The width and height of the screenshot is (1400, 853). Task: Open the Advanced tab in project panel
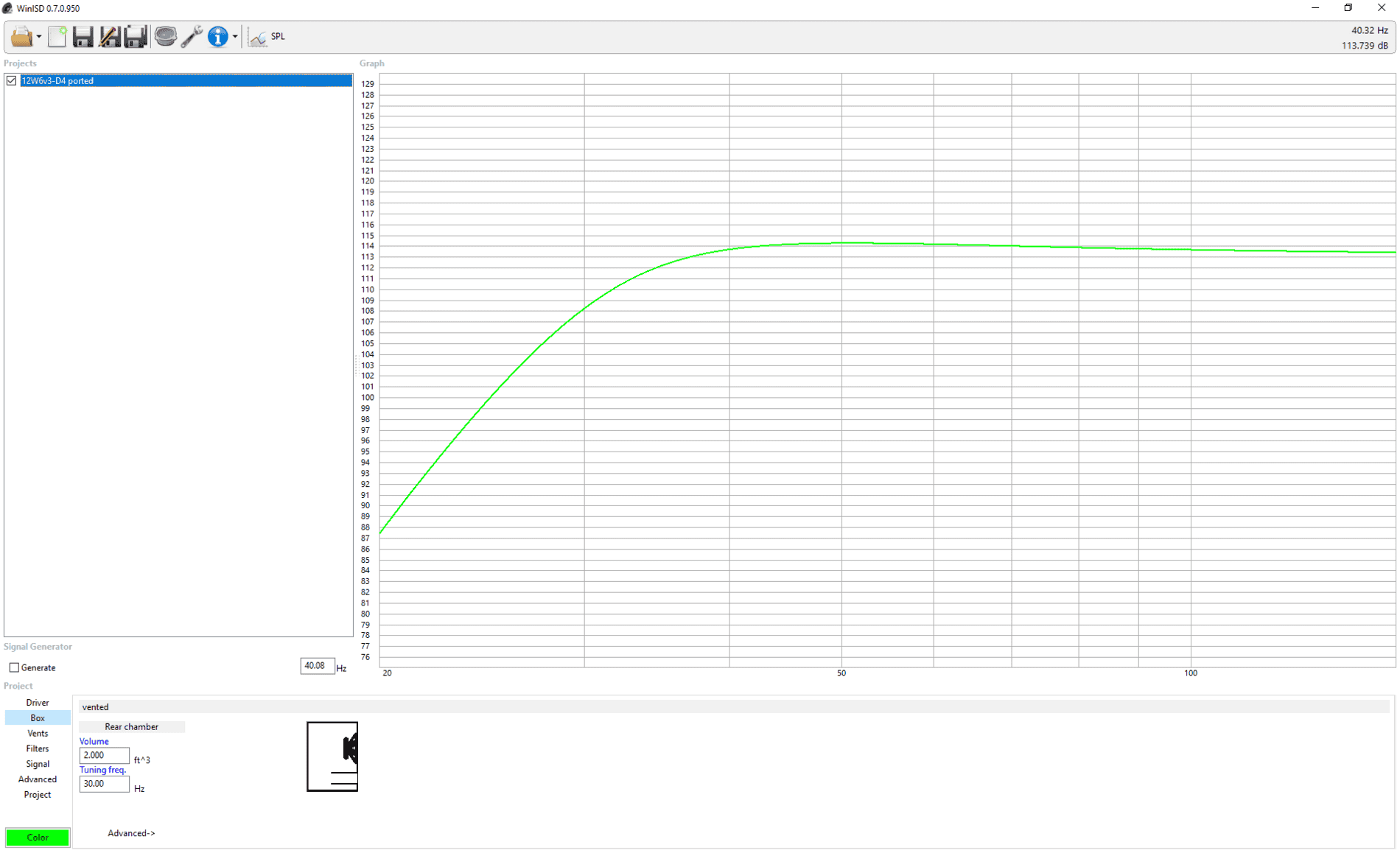coord(38,779)
